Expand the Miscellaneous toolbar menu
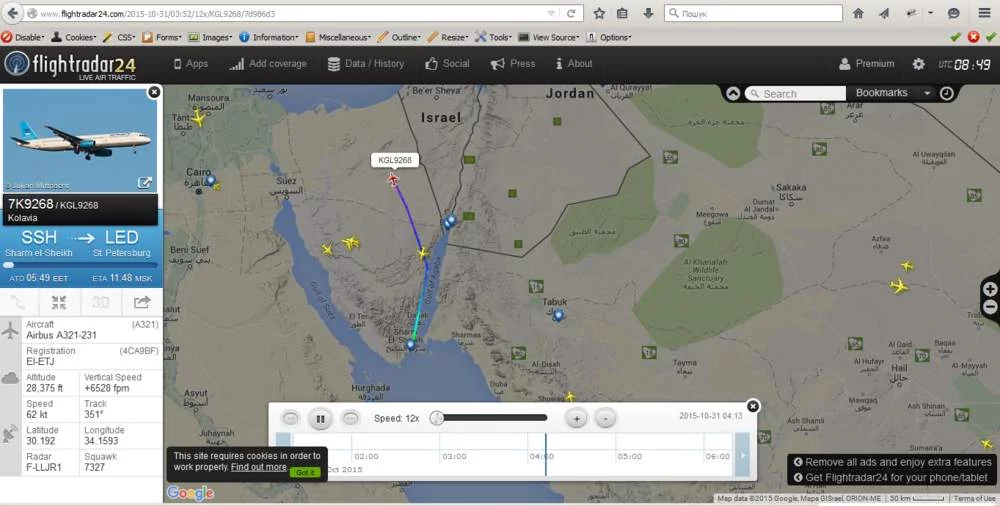 coord(338,38)
